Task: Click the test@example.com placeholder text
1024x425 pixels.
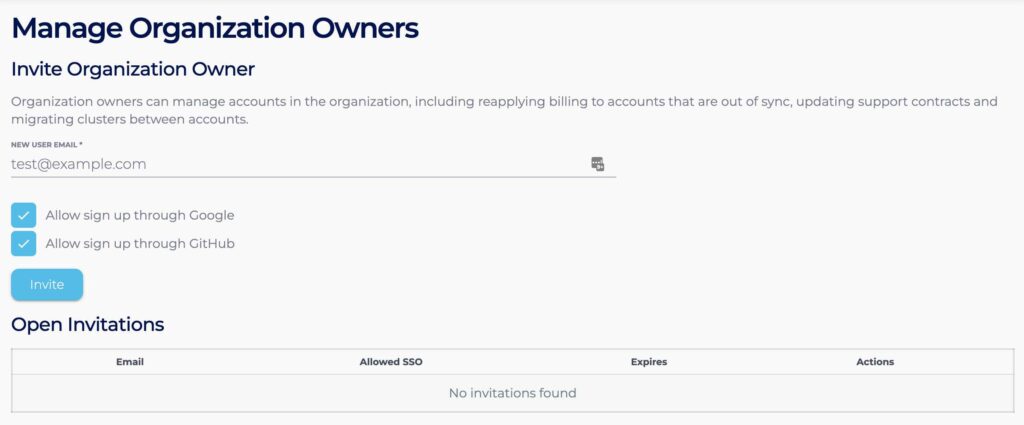Action: (79, 164)
